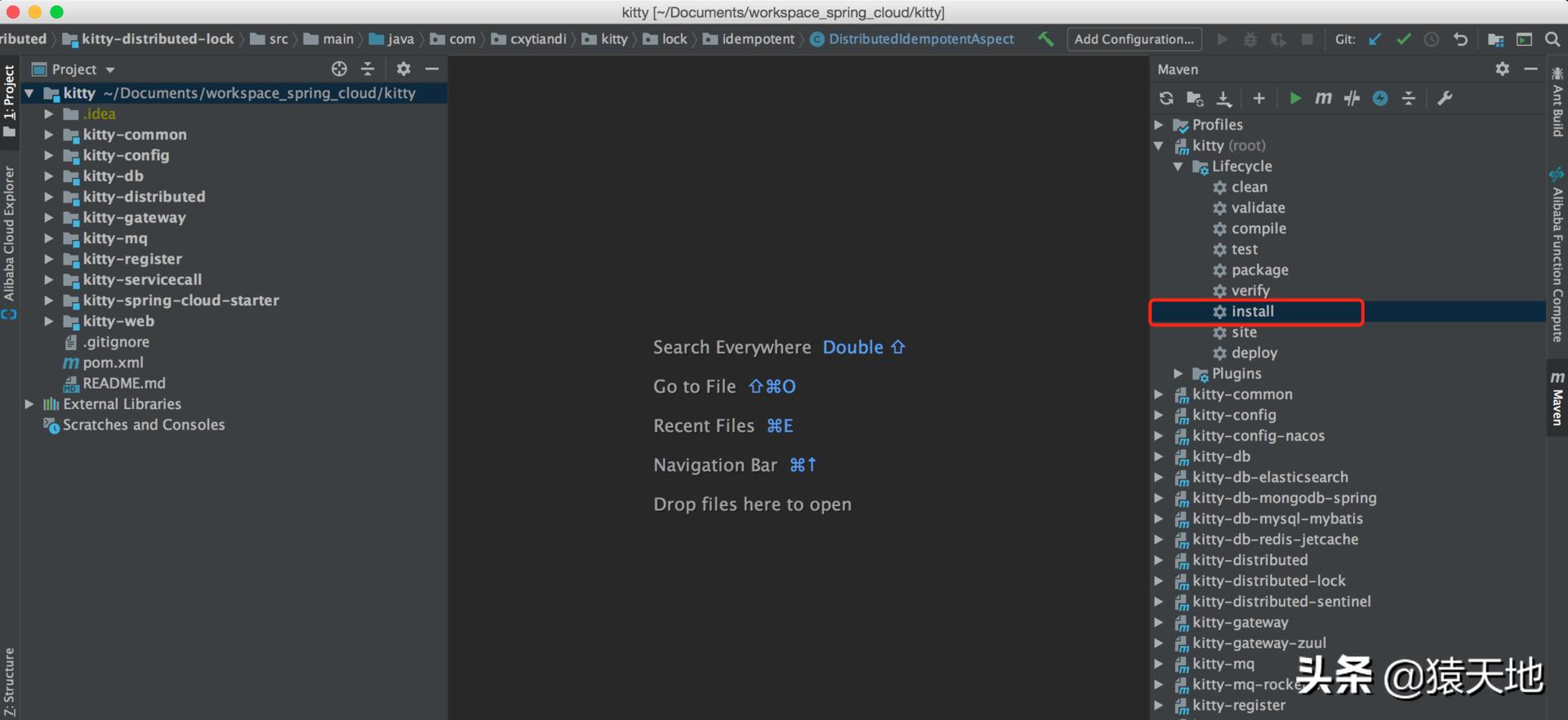This screenshot has height=720, width=1568.
Task: Open Project panel gear settings
Action: pyautogui.click(x=403, y=69)
